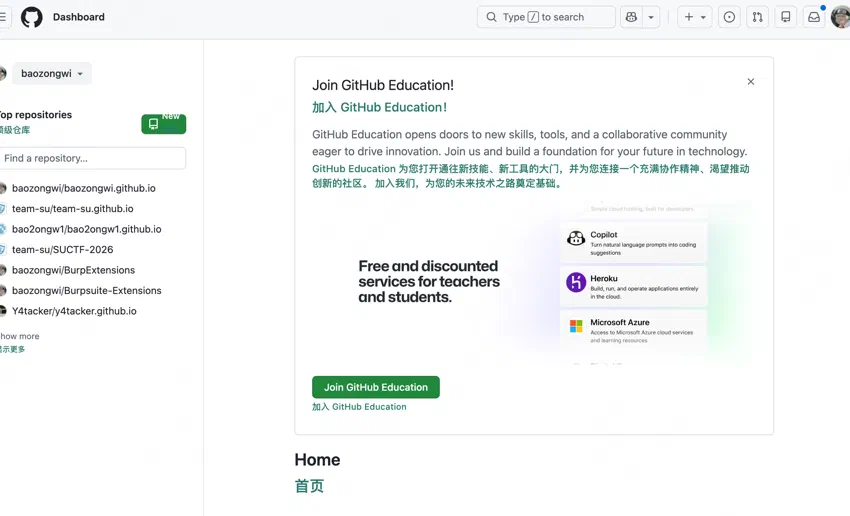Open the team-su/SUCTF-2026 repository link
The width and height of the screenshot is (850, 516).
(62, 249)
